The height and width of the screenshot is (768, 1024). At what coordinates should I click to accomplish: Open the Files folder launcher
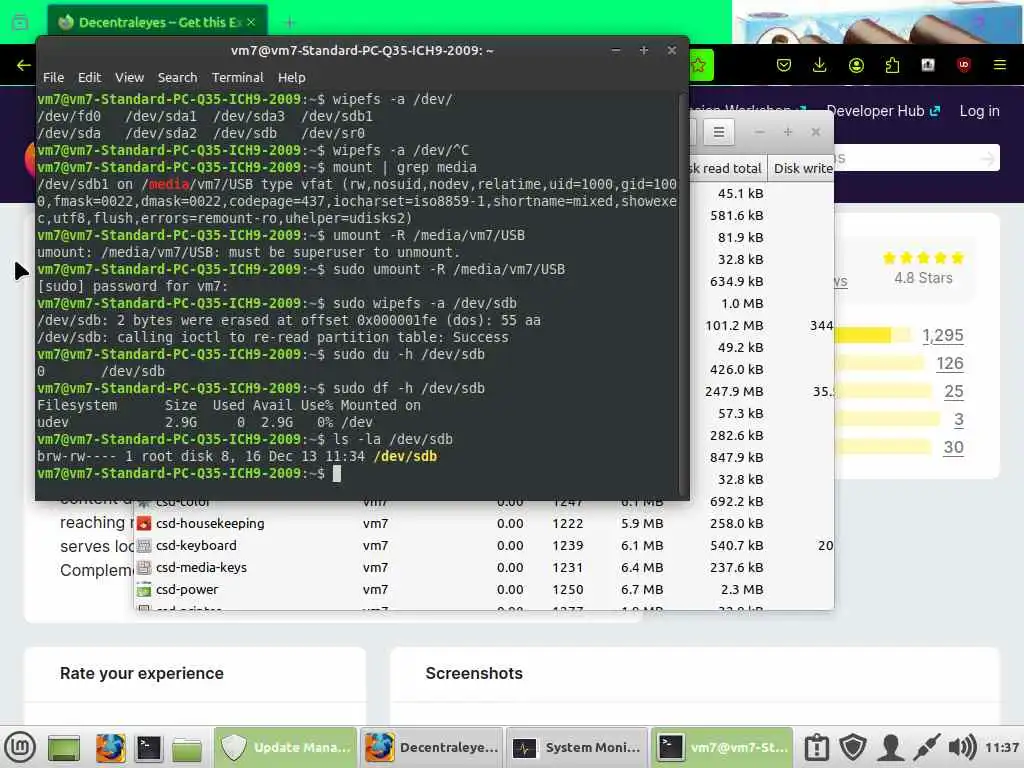[x=187, y=748]
